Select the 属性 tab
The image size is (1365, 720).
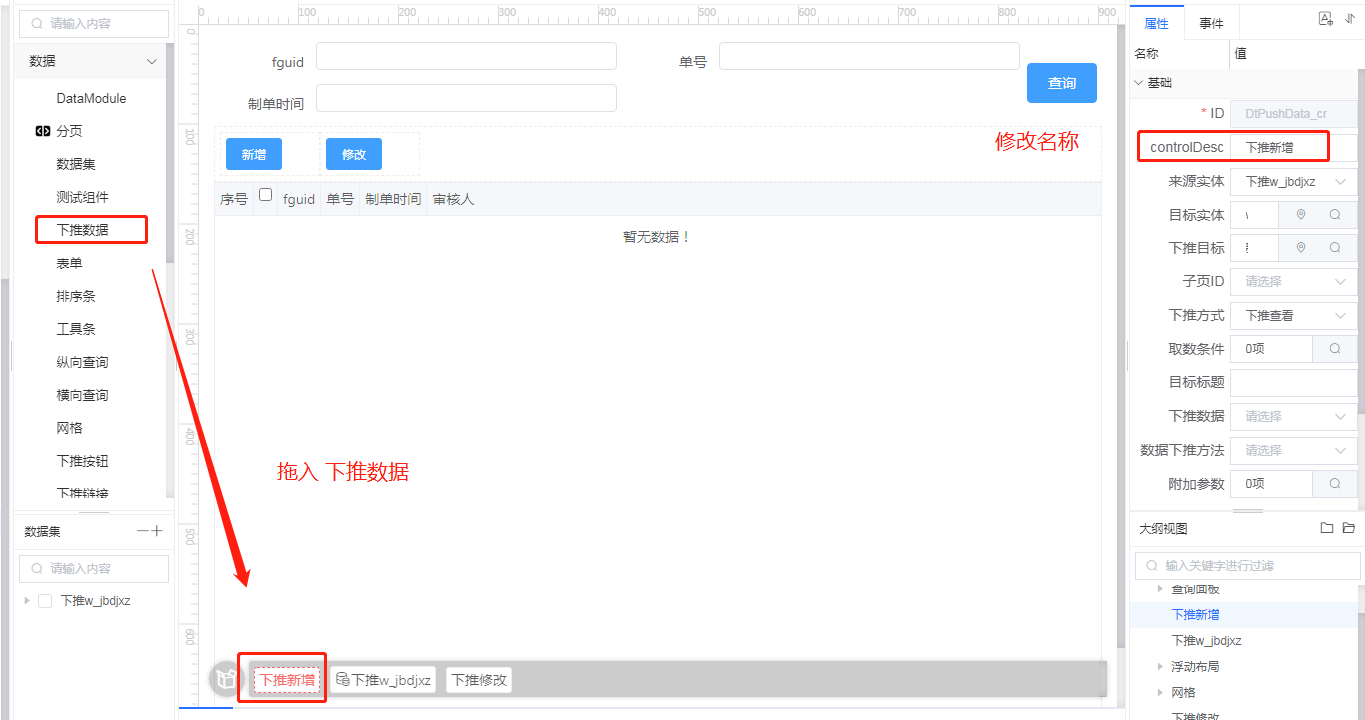1156,24
